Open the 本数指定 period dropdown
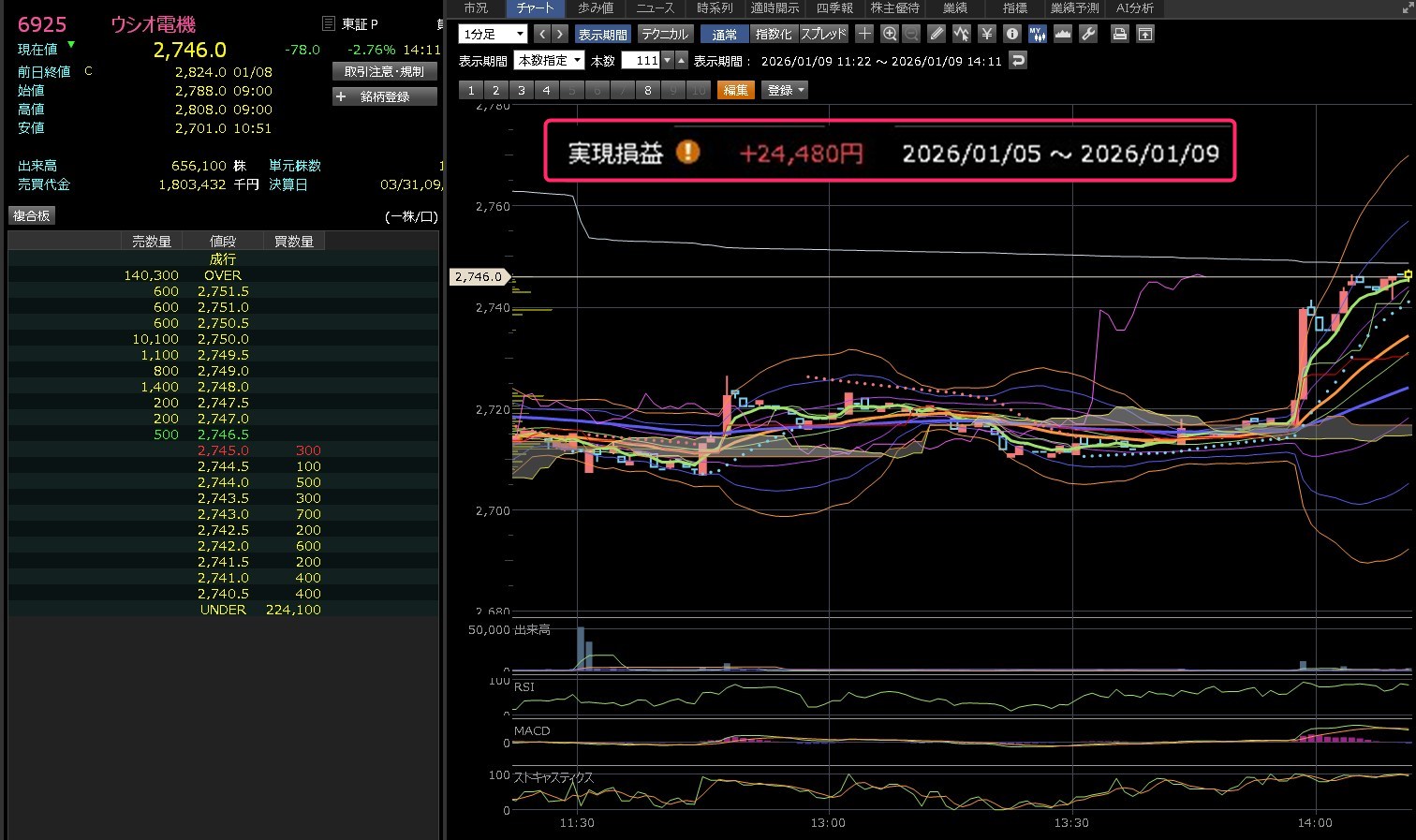1416x840 pixels. 549,61
